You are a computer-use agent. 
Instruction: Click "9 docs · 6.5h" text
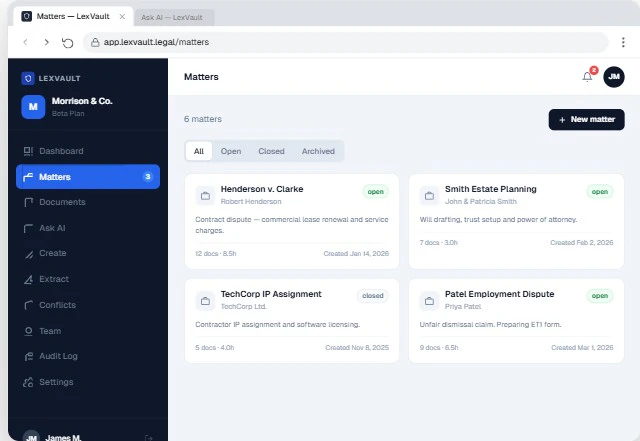click(x=439, y=347)
